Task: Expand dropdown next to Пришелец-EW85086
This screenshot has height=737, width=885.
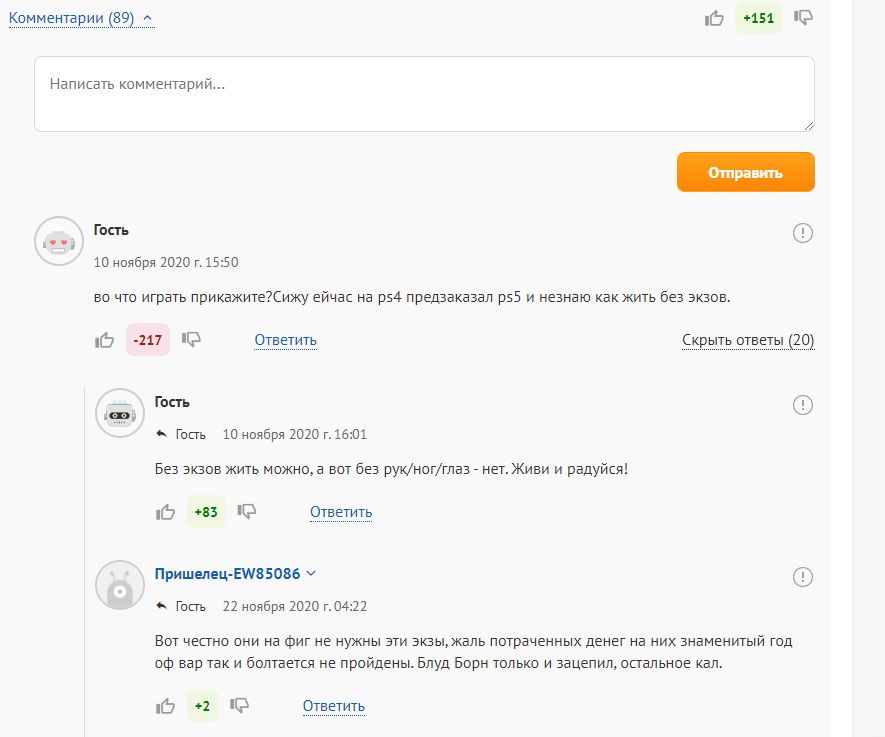Action: [311, 573]
